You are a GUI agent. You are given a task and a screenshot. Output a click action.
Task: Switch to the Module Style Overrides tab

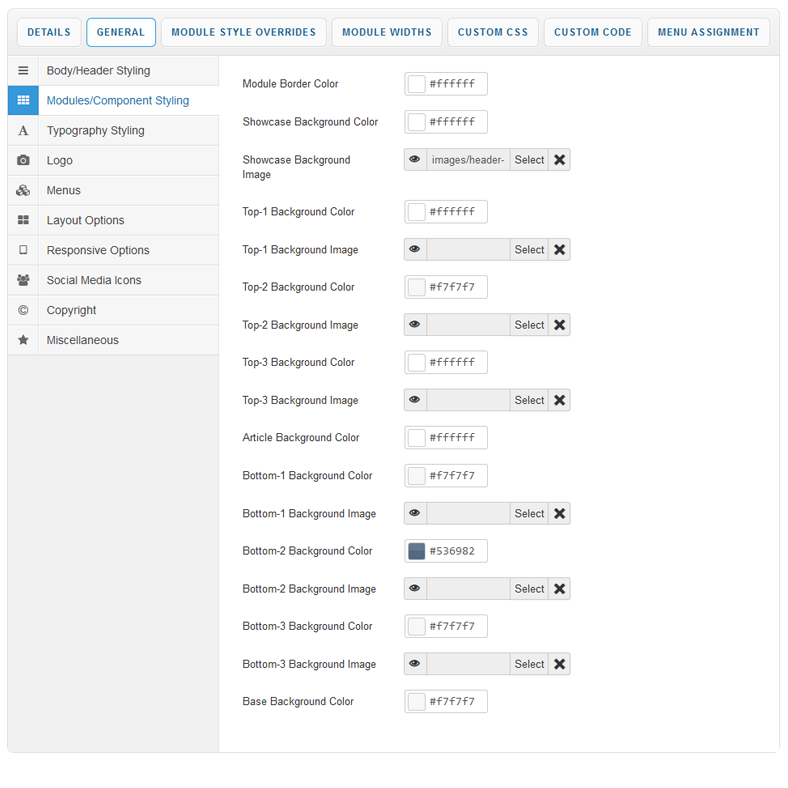[243, 32]
